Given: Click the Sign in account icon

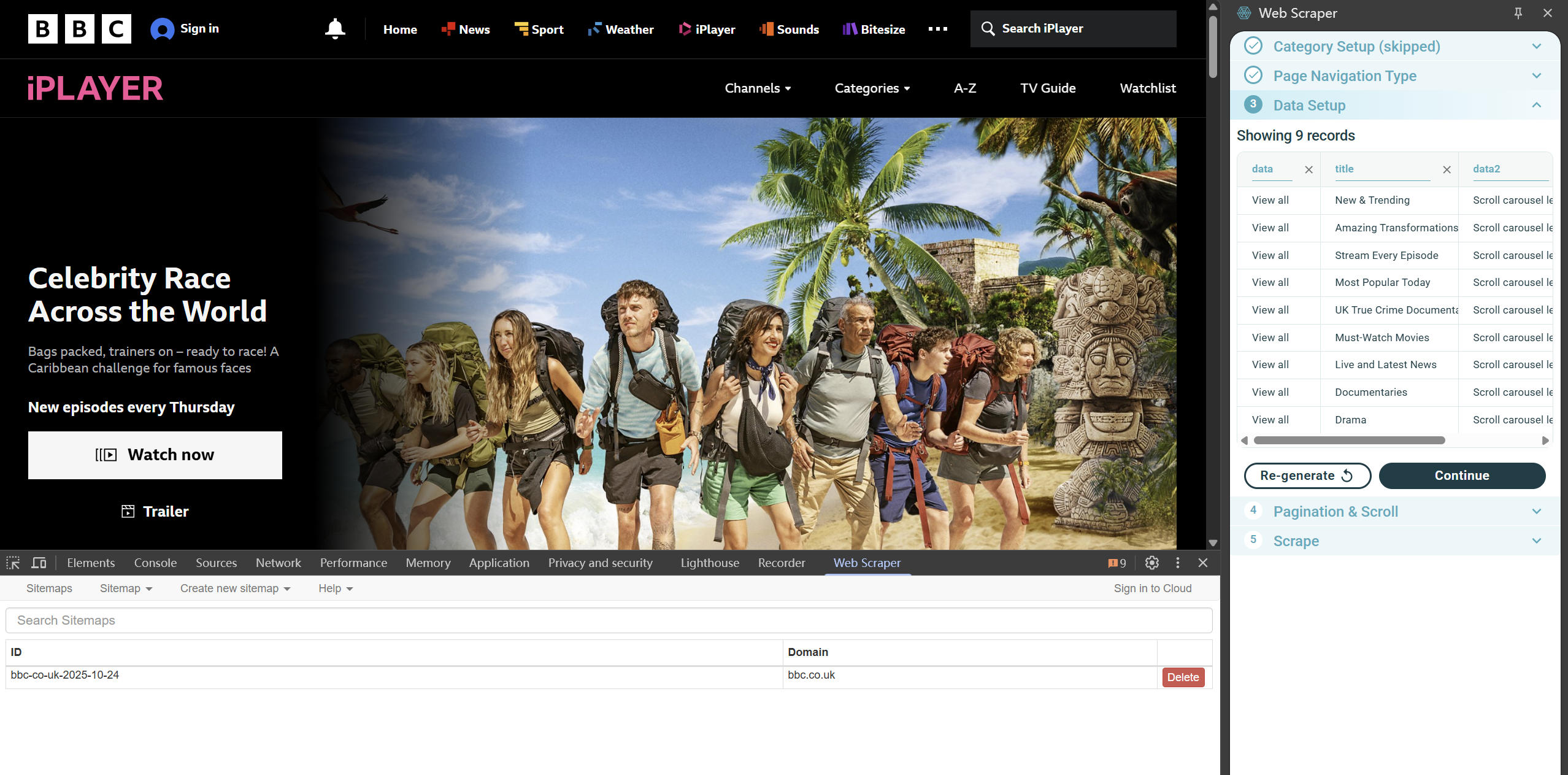Looking at the screenshot, I should pos(162,29).
